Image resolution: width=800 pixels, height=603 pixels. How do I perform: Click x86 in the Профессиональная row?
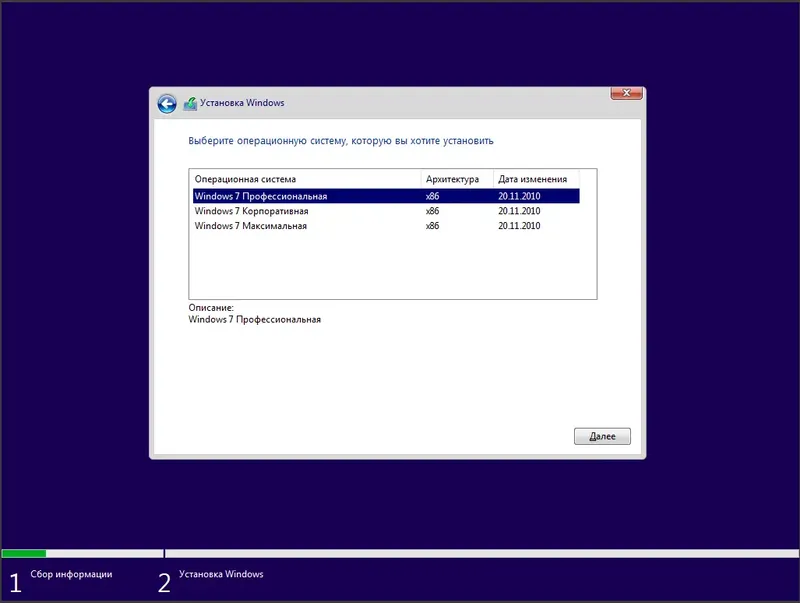[x=432, y=196]
